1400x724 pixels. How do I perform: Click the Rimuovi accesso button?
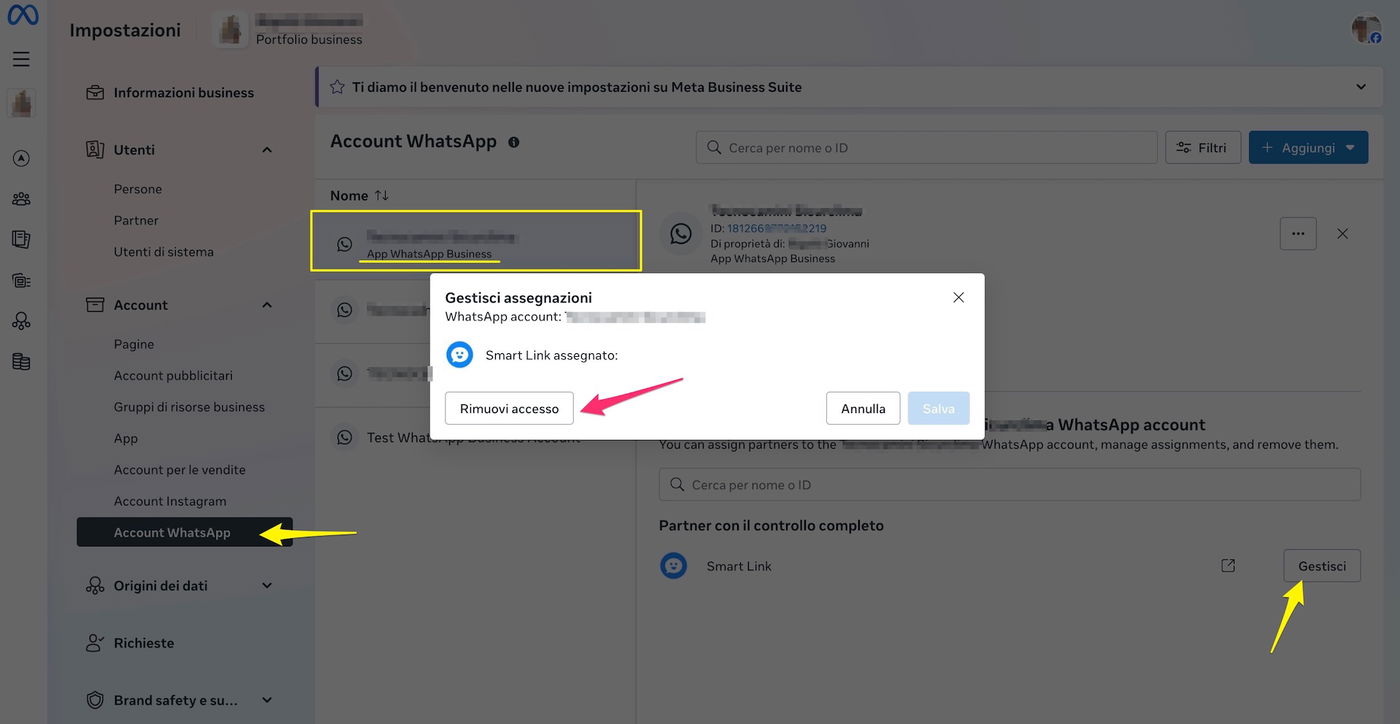click(x=509, y=408)
